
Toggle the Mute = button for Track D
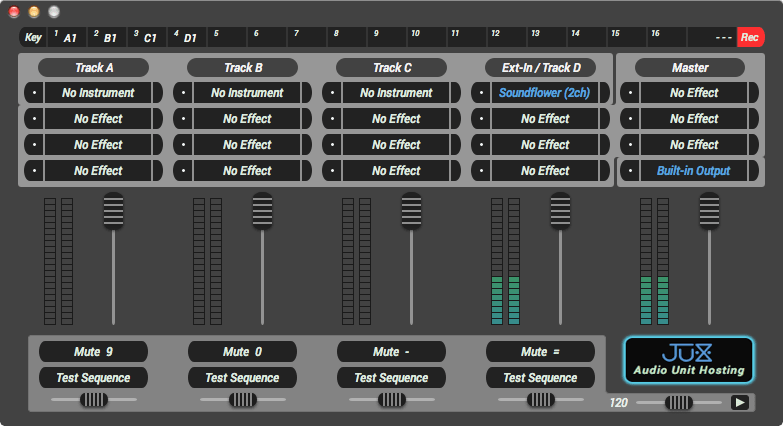(x=540, y=352)
